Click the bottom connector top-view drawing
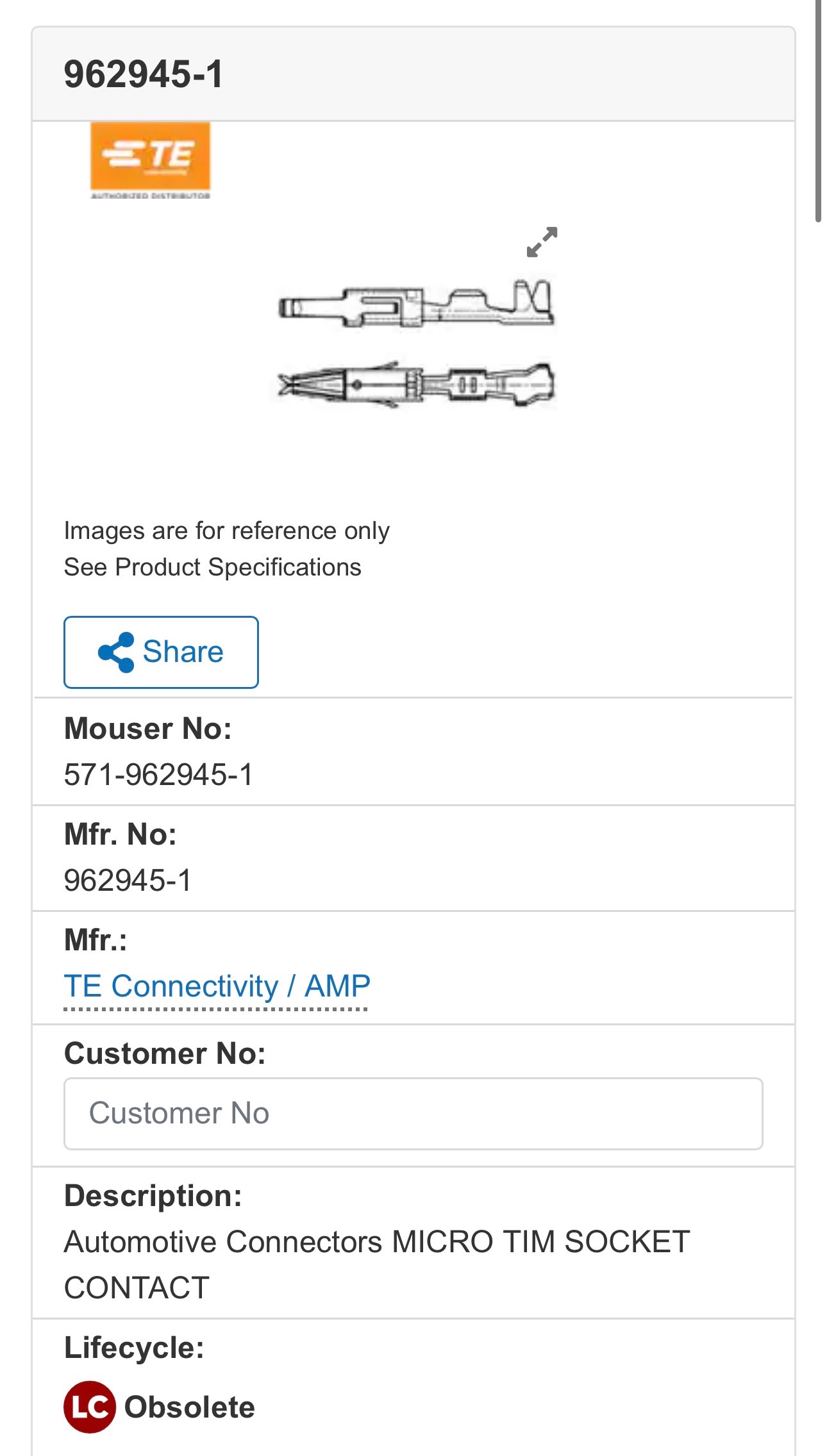 pyautogui.click(x=416, y=385)
